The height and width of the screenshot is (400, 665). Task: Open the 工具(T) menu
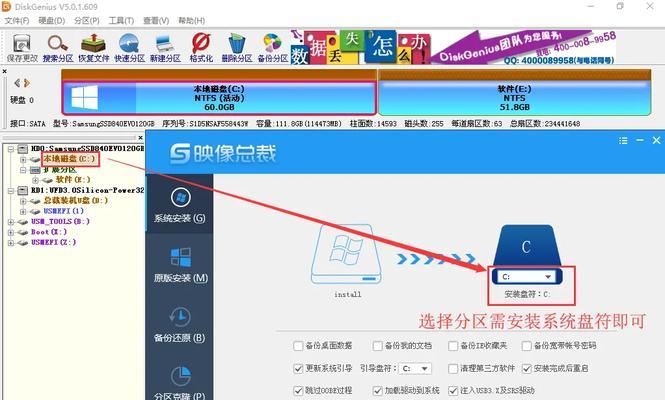(121, 20)
